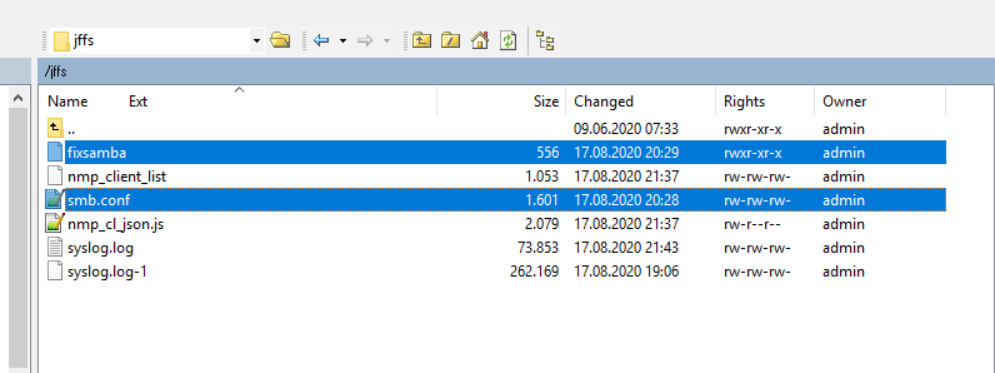Image resolution: width=995 pixels, height=373 pixels.
Task: Click the parent folder up icon
Action: 55,129
